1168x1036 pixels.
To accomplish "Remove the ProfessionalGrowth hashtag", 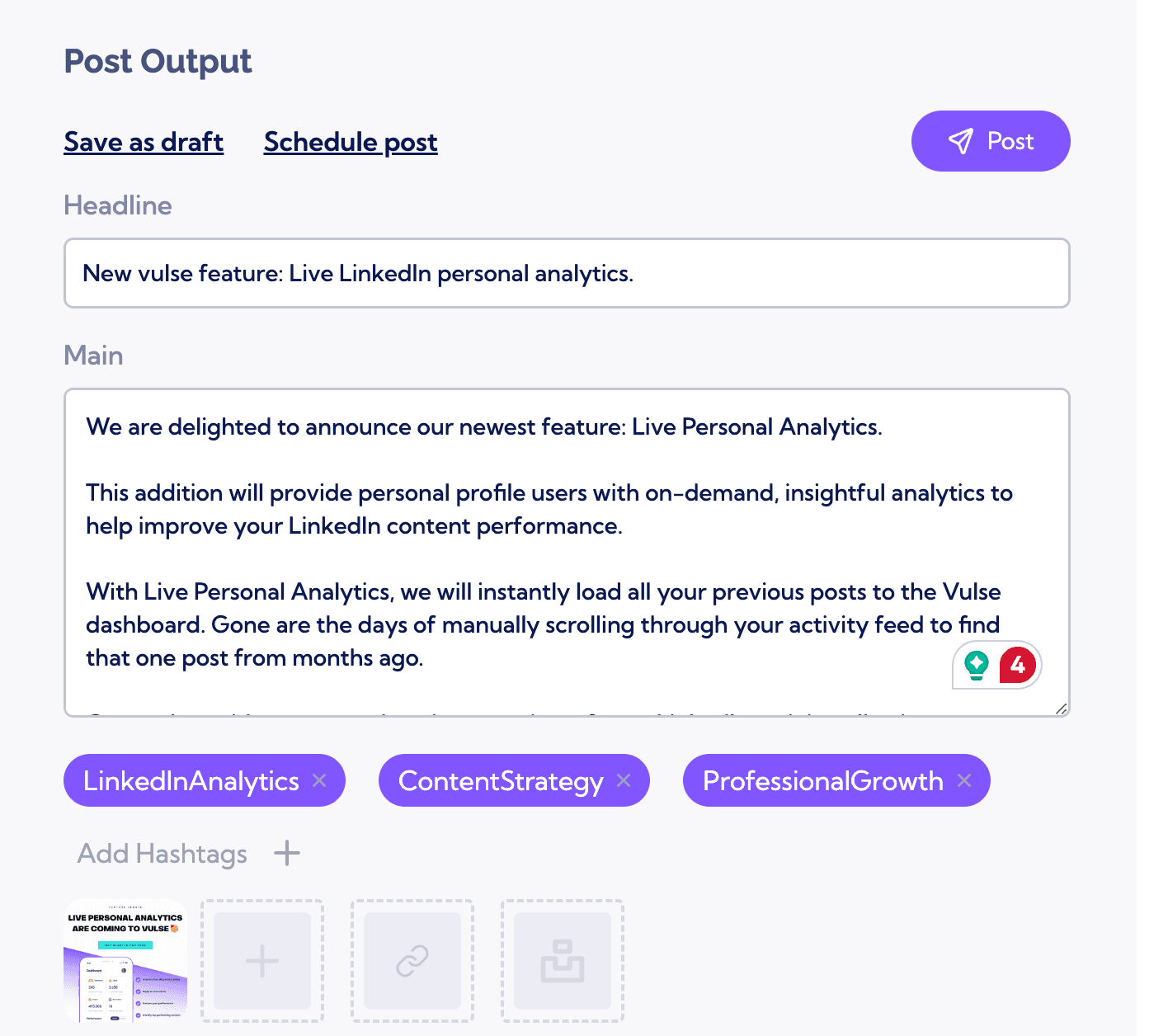I will coord(964,780).
